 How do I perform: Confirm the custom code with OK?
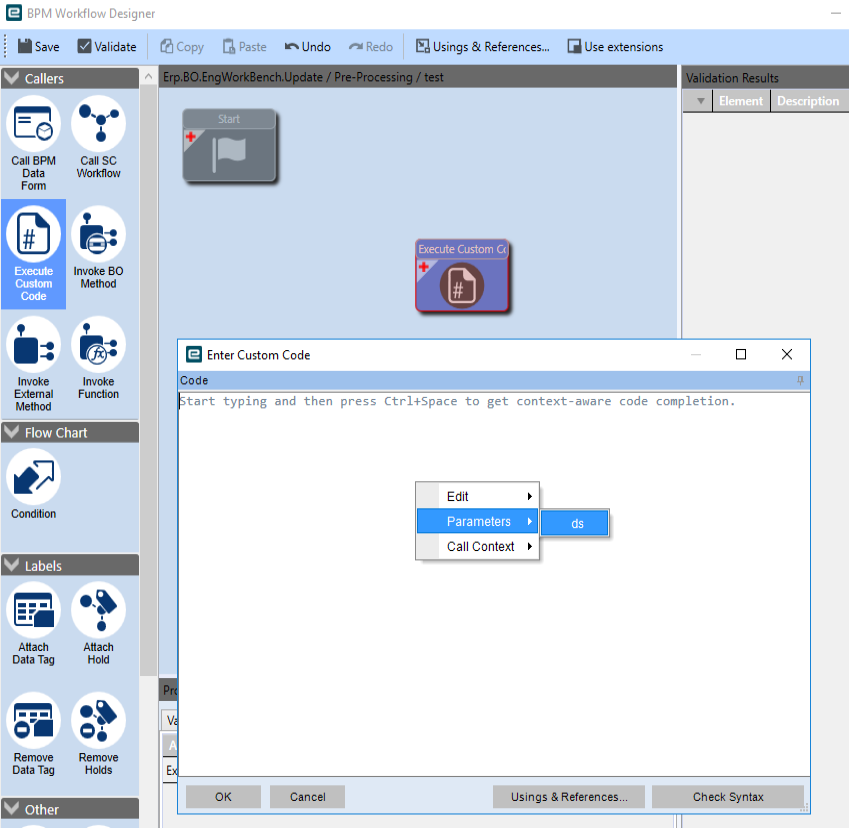pos(223,797)
